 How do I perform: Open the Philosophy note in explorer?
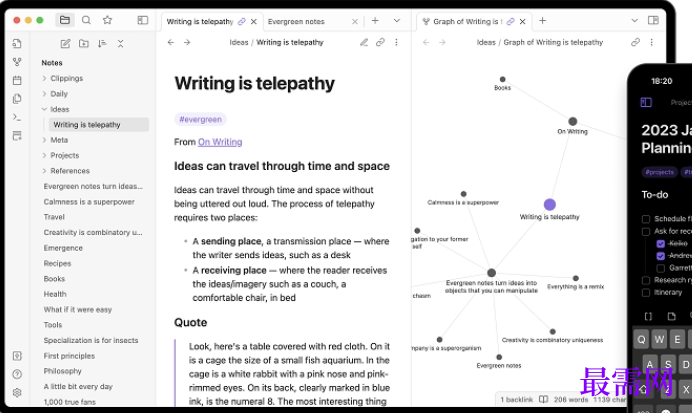coord(62,371)
